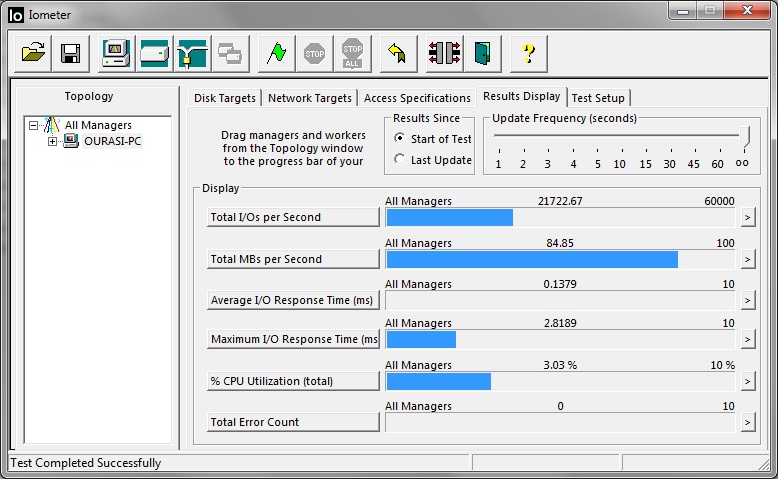
Task: Click Maximum I/O Response Time button
Action: [293, 340]
